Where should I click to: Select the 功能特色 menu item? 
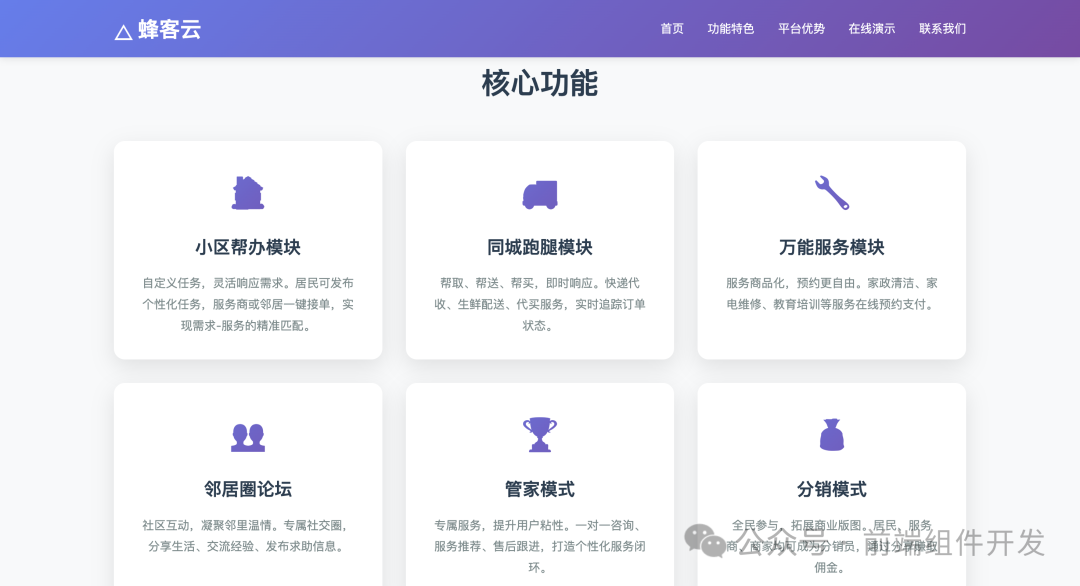tap(731, 29)
